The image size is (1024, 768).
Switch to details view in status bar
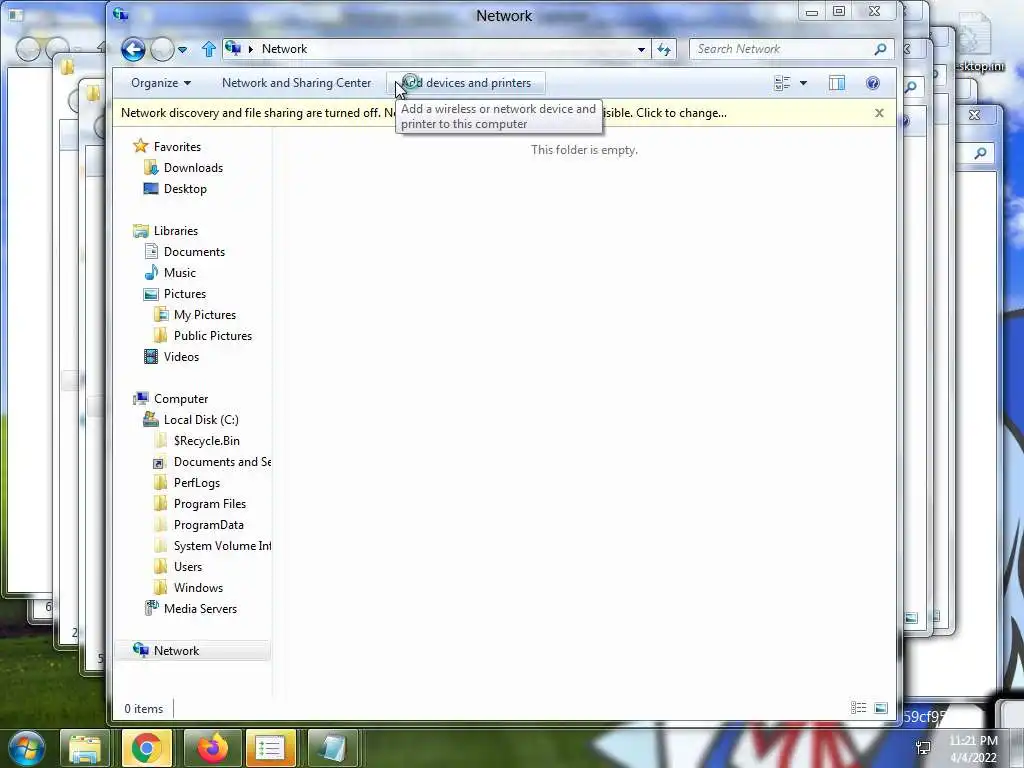coord(858,708)
